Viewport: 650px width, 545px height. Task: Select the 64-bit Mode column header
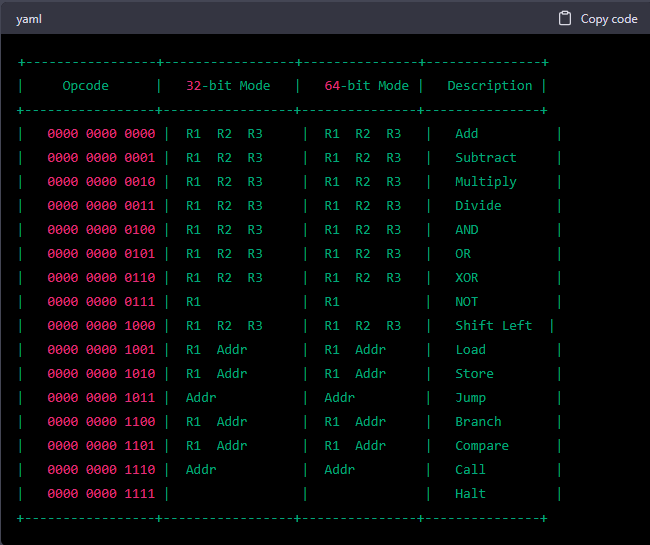366,86
